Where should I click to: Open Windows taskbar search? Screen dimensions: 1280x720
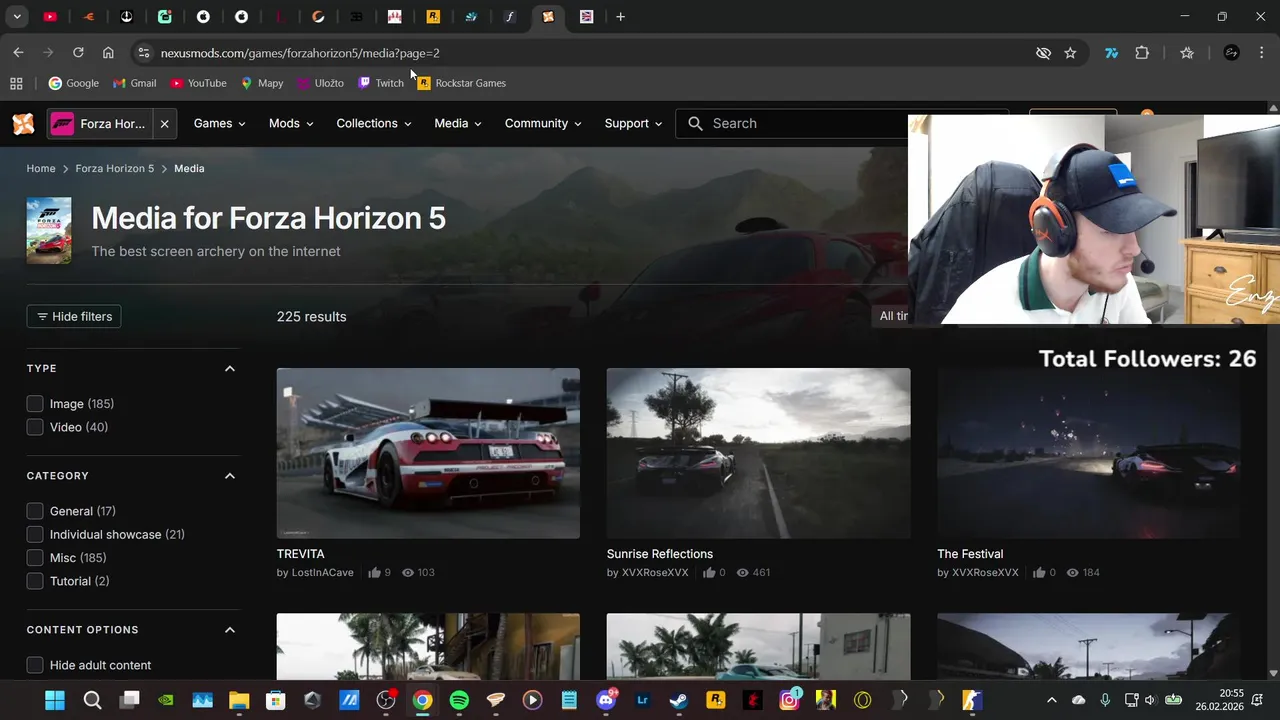pos(92,701)
